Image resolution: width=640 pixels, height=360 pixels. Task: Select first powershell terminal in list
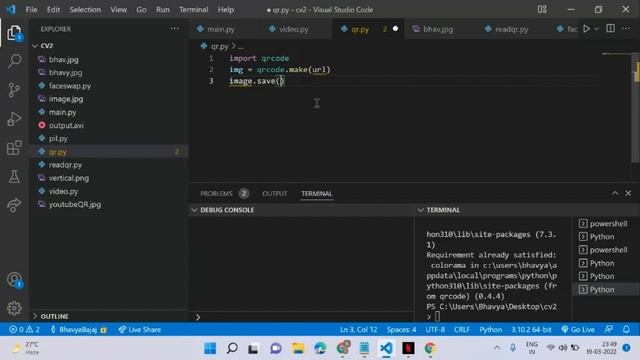click(606, 224)
